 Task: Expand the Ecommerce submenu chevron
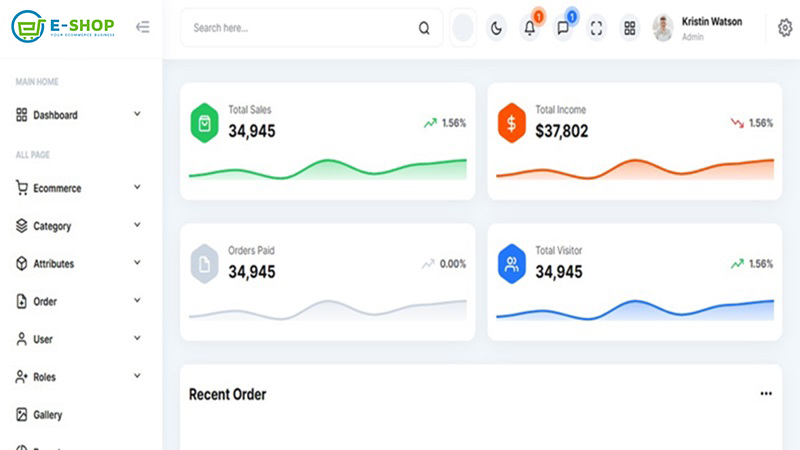pos(137,188)
